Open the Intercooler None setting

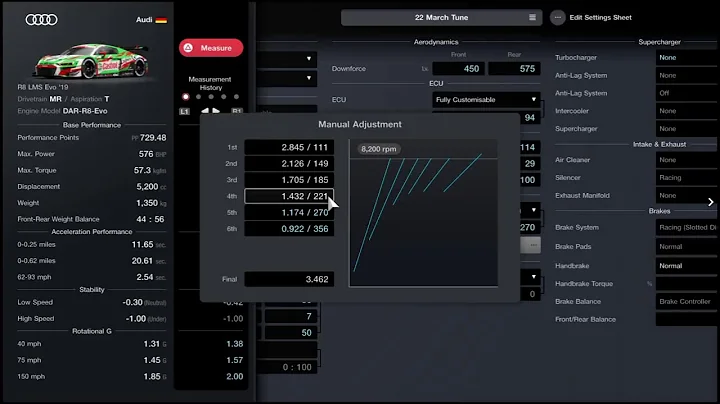point(686,111)
